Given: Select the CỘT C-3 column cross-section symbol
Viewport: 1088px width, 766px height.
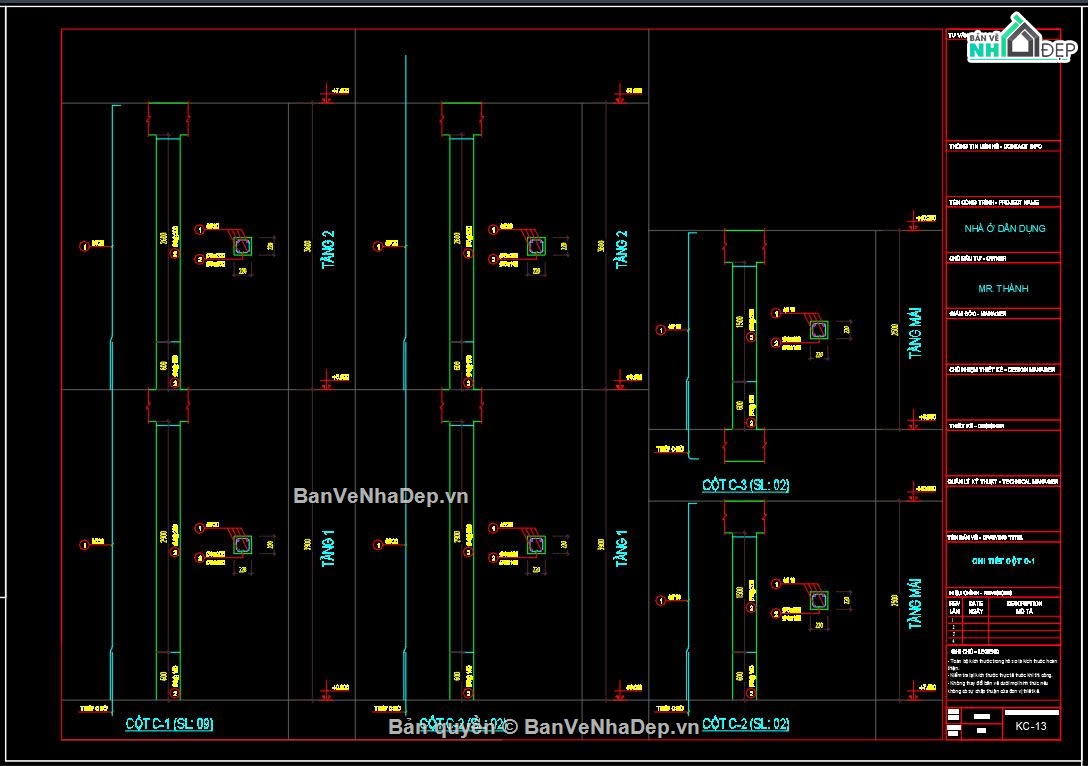Looking at the screenshot, I should pyautogui.click(x=819, y=330).
